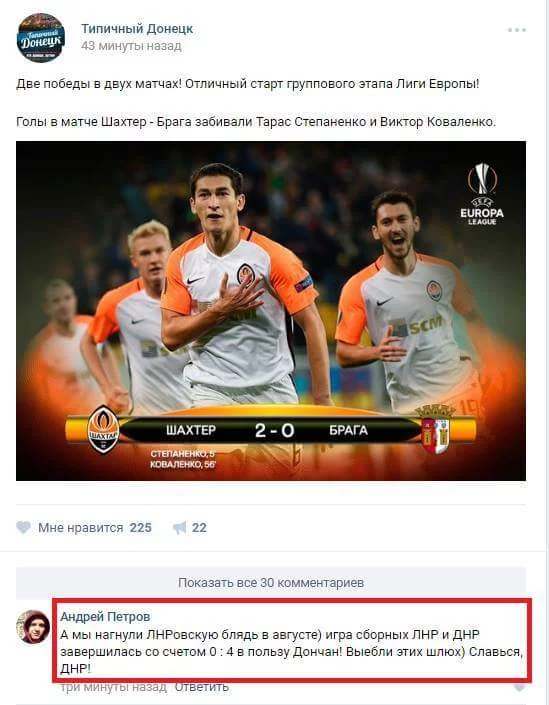Open the Андрей Петров profile name link
549x705 pixels.
[x=105, y=616]
